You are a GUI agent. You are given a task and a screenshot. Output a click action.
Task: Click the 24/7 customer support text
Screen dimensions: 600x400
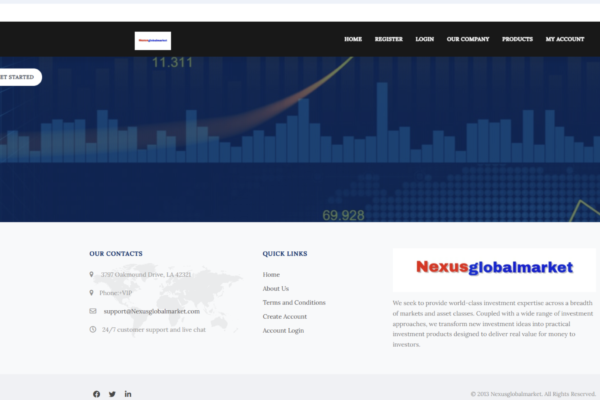click(x=154, y=330)
